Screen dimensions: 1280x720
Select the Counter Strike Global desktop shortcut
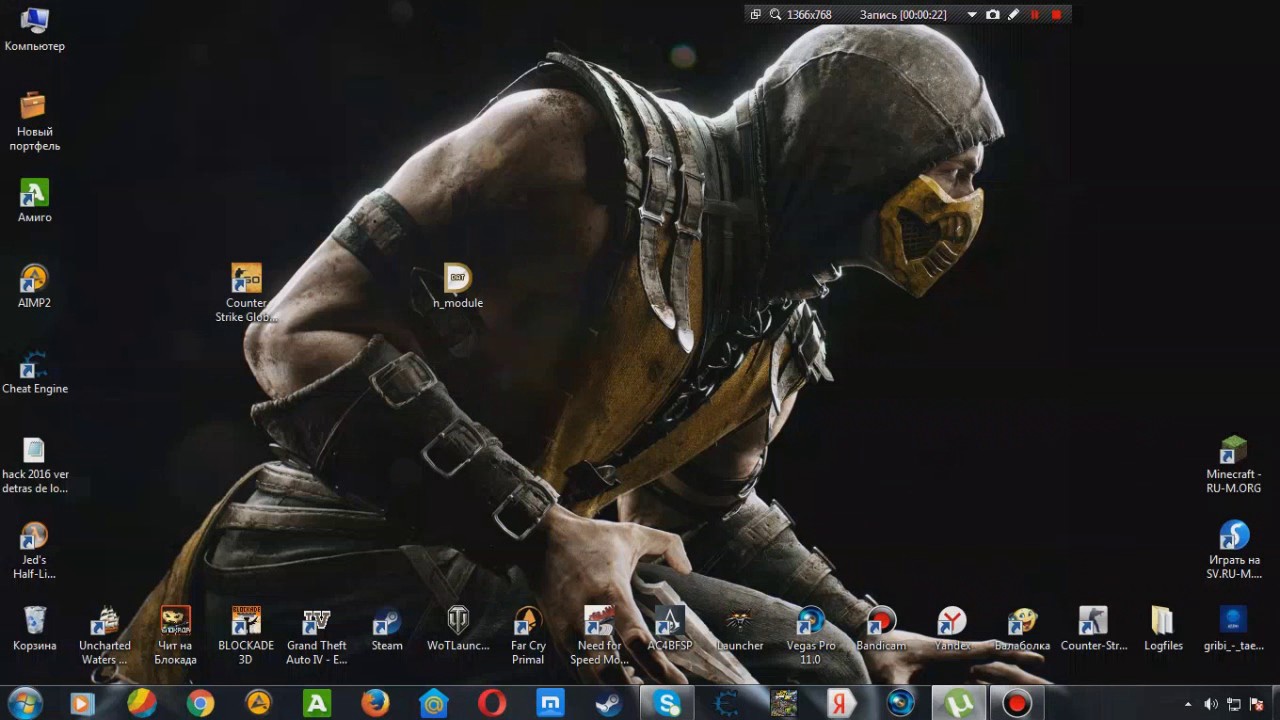click(246, 293)
